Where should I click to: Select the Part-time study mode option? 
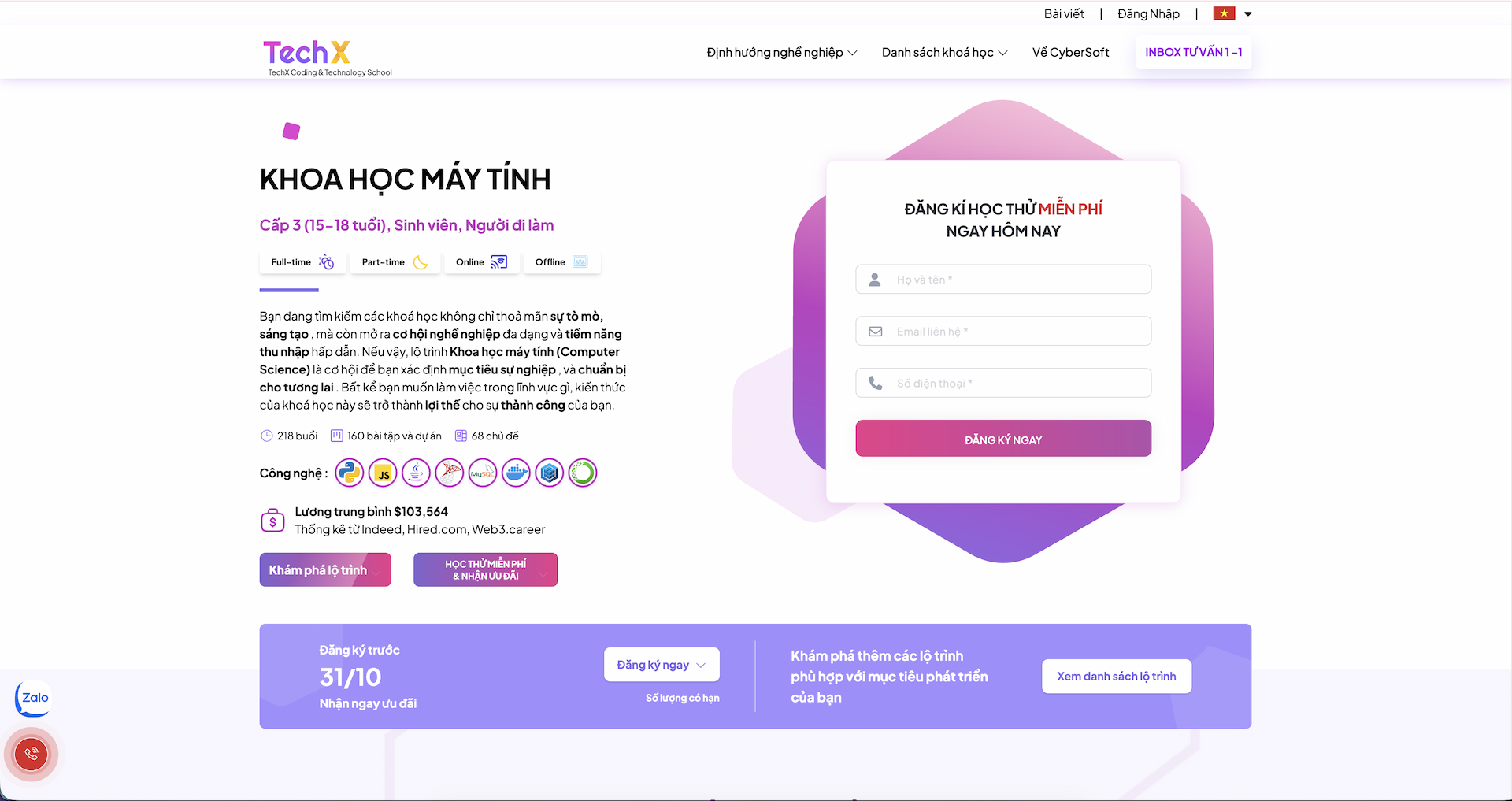point(395,261)
